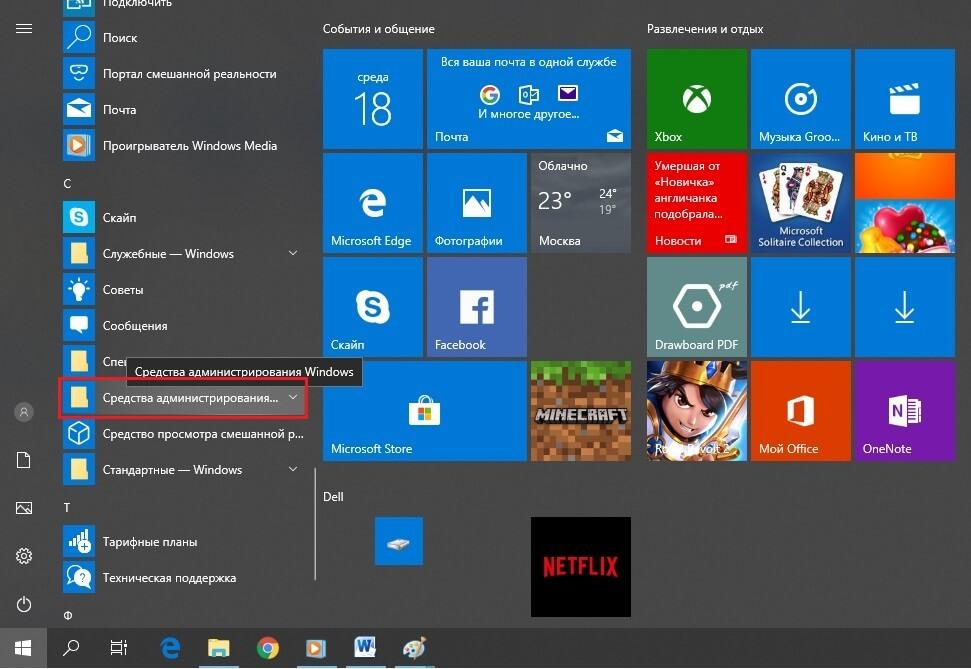This screenshot has width=971, height=669.
Task: Expand the start menu hamburger navigation
Action: pyautogui.click(x=24, y=28)
